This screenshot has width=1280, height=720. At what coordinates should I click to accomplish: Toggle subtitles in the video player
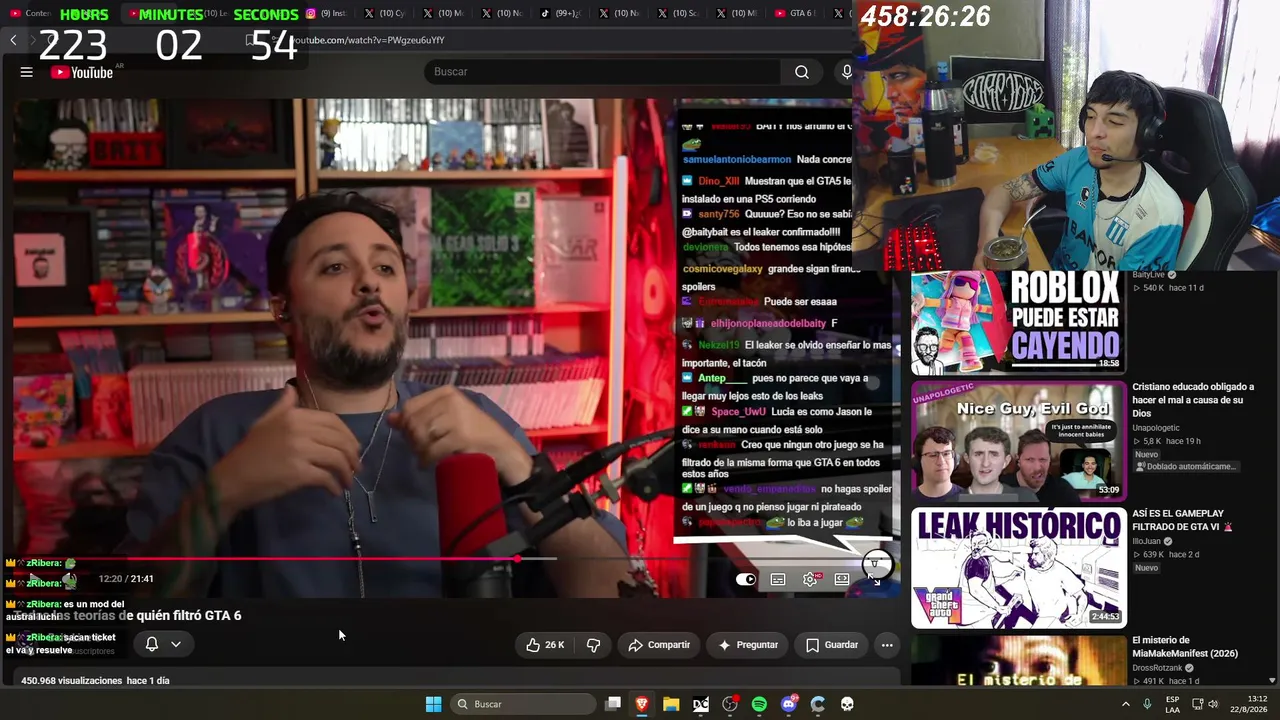(x=778, y=579)
